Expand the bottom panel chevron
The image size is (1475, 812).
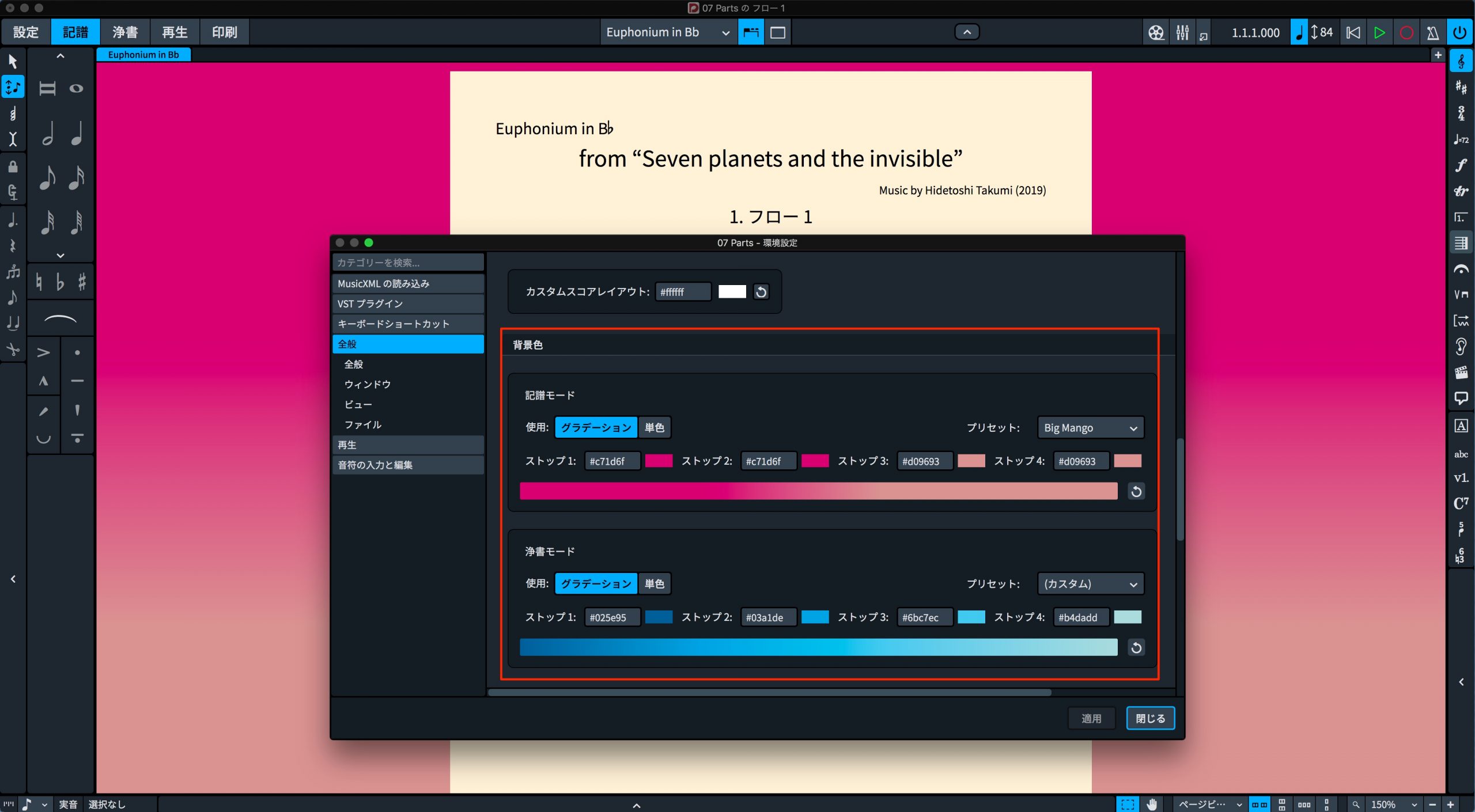[x=637, y=805]
